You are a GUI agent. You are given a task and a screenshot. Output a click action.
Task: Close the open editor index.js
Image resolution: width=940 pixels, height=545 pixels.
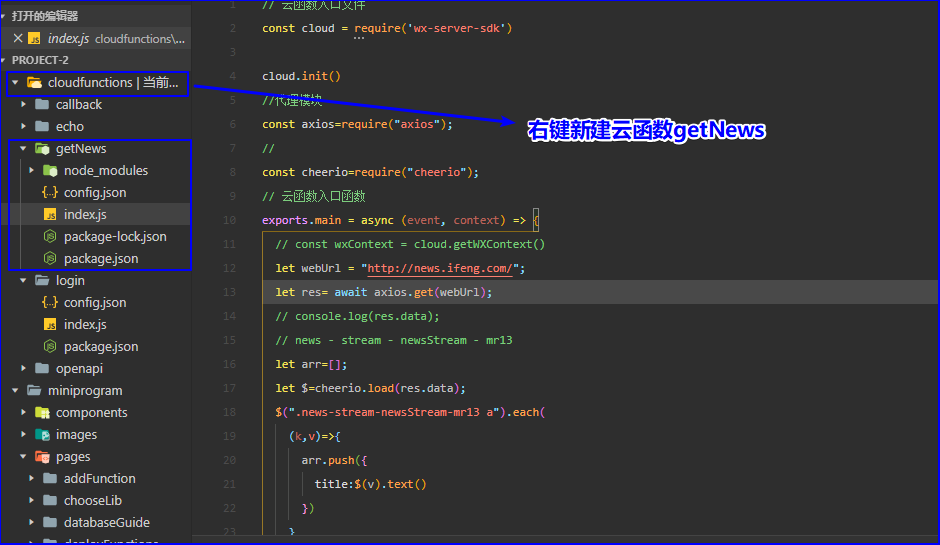click(x=18, y=38)
